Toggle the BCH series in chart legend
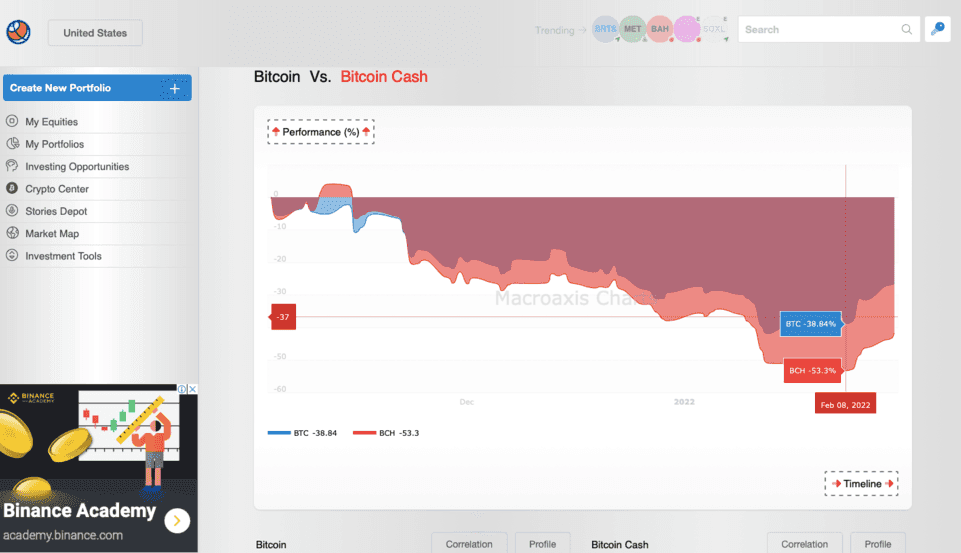This screenshot has width=961, height=553. coord(385,433)
